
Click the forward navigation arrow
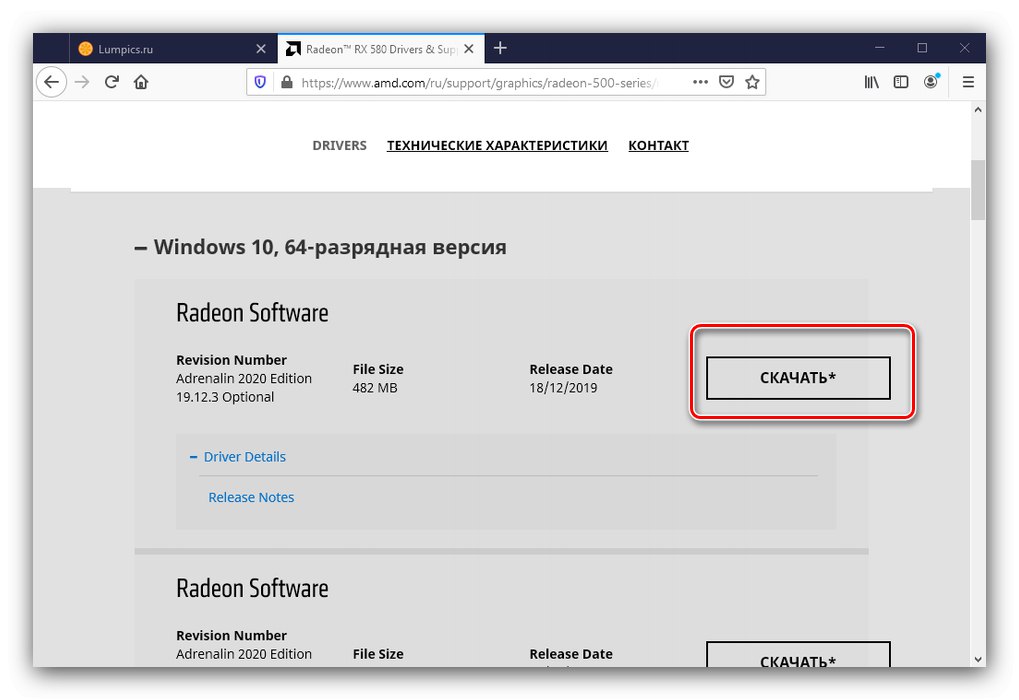(82, 82)
